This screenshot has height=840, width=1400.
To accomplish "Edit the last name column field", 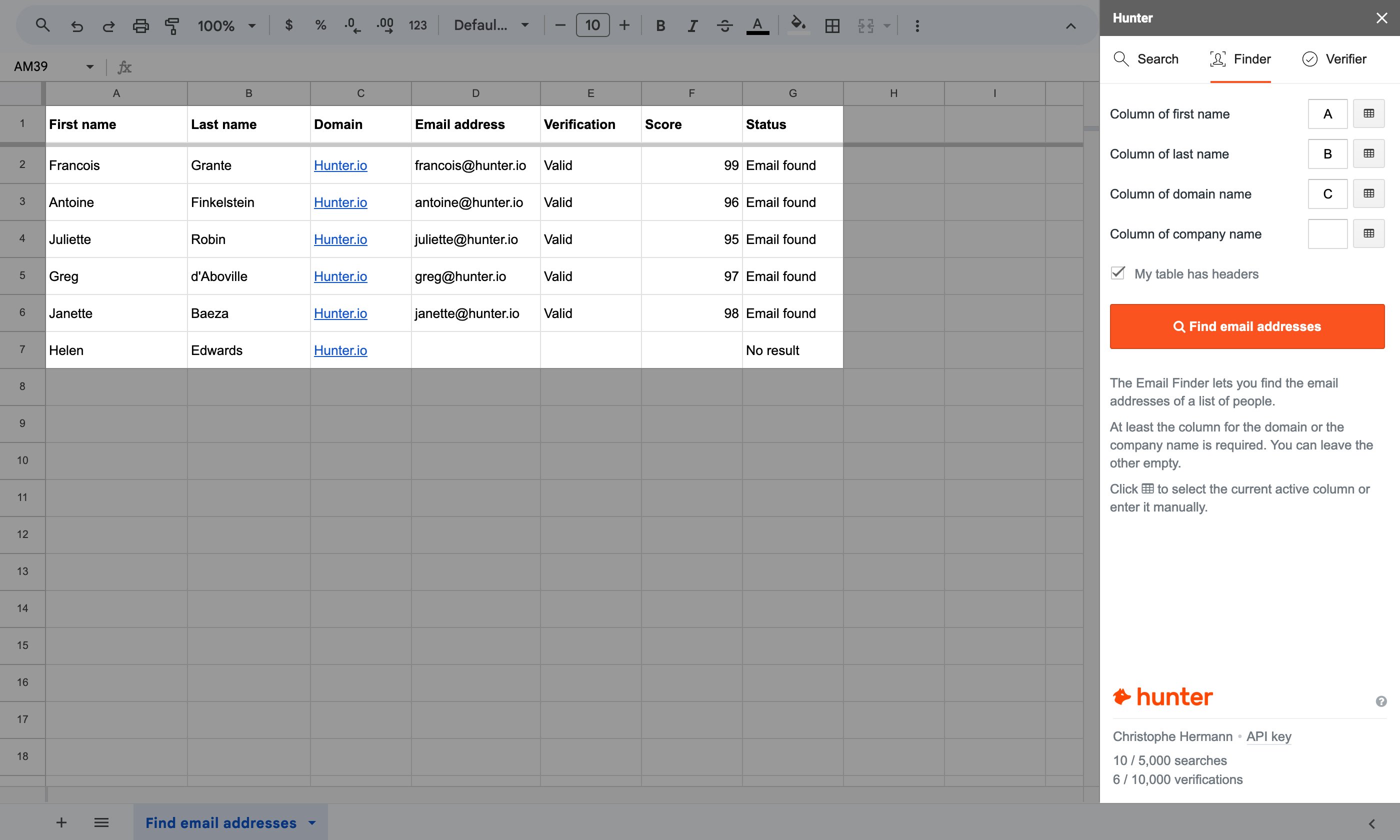I will tap(1327, 154).
